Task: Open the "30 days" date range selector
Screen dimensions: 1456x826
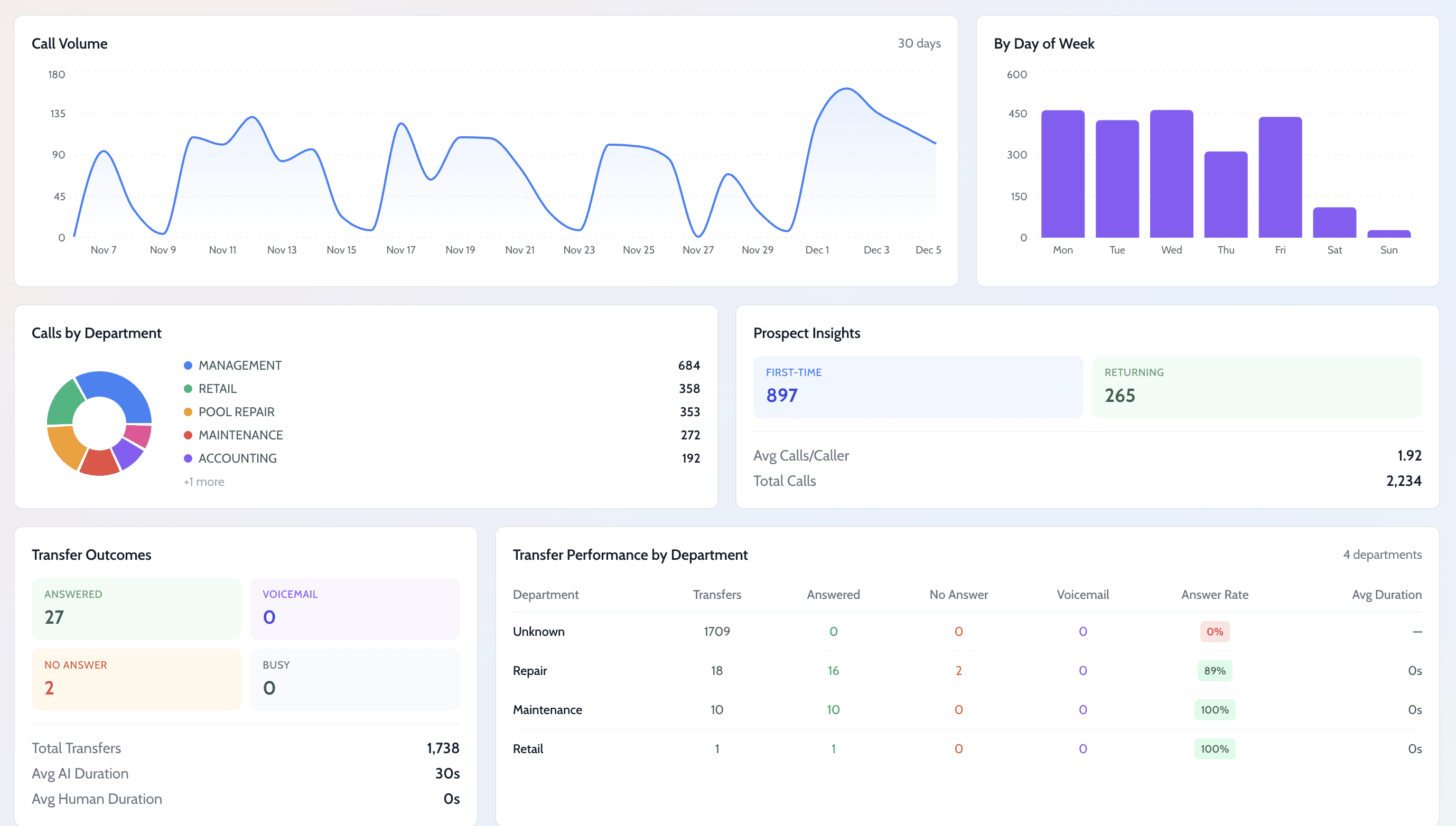Action: (x=919, y=43)
